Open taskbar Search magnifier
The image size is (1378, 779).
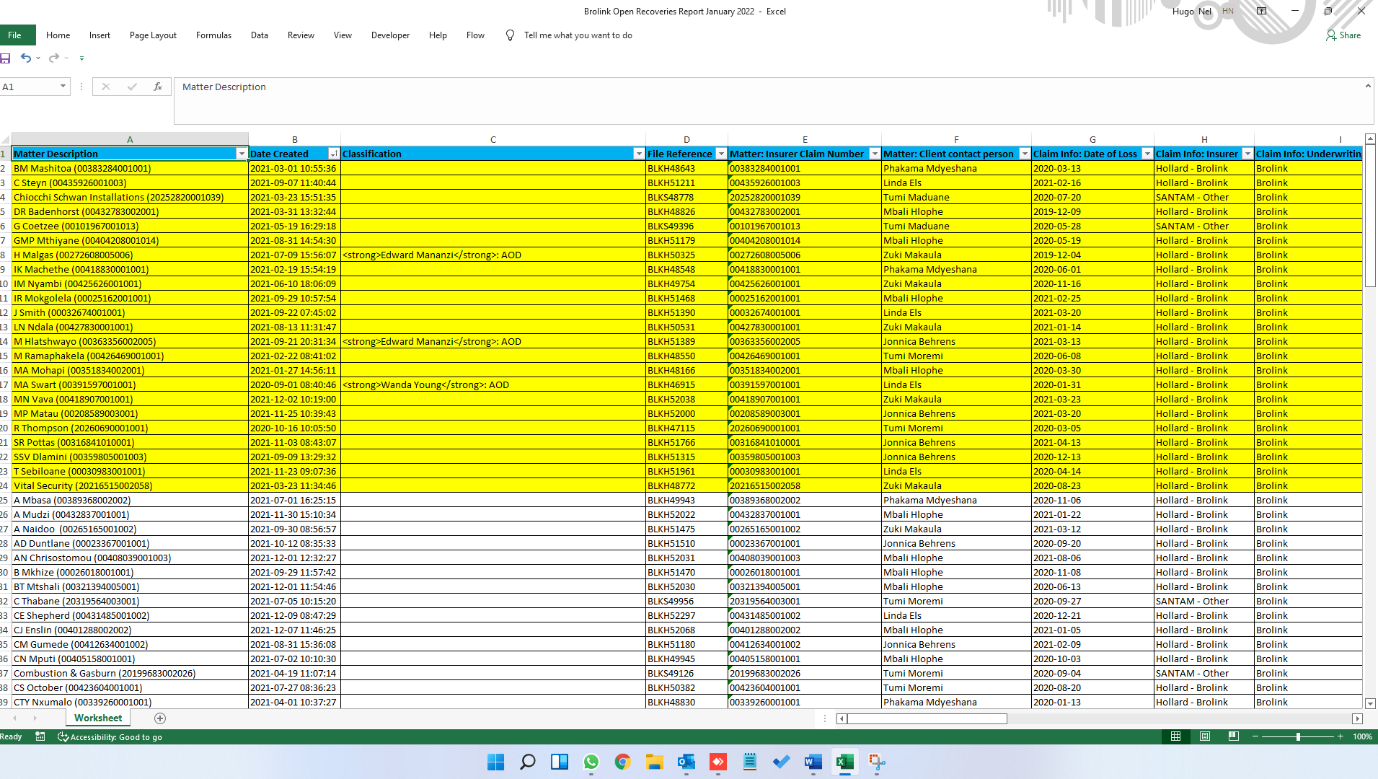[528, 762]
